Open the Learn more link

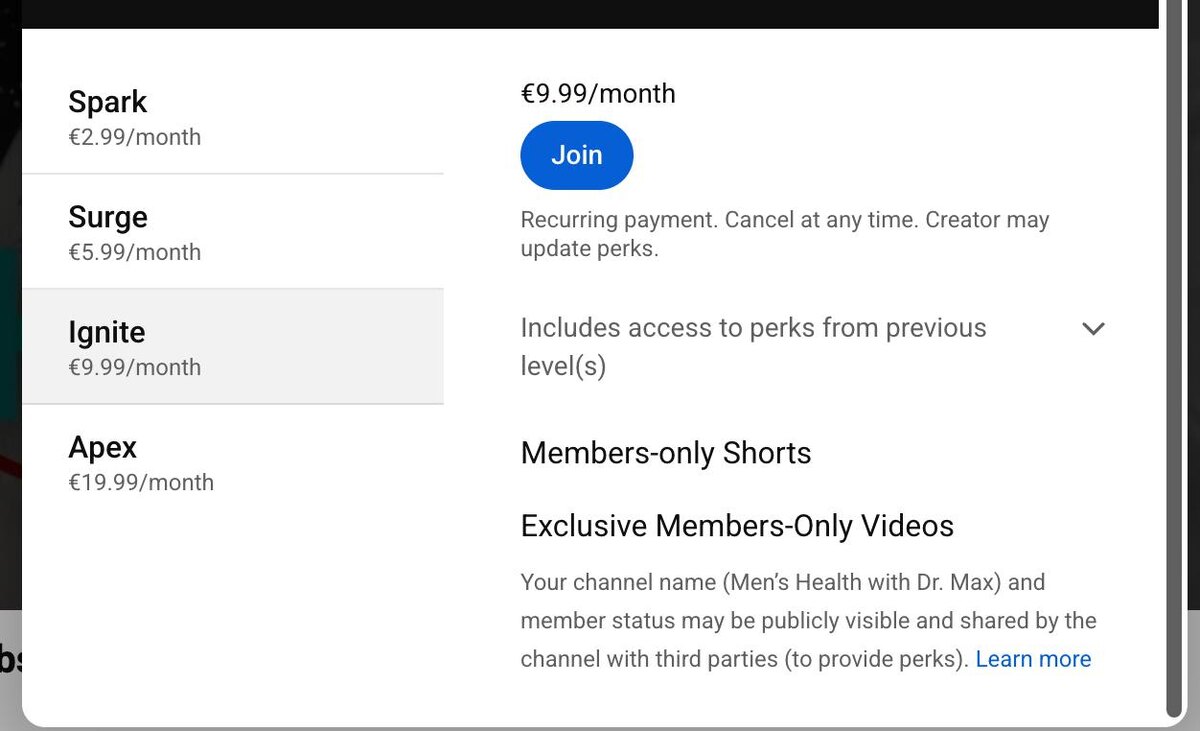(x=1033, y=659)
